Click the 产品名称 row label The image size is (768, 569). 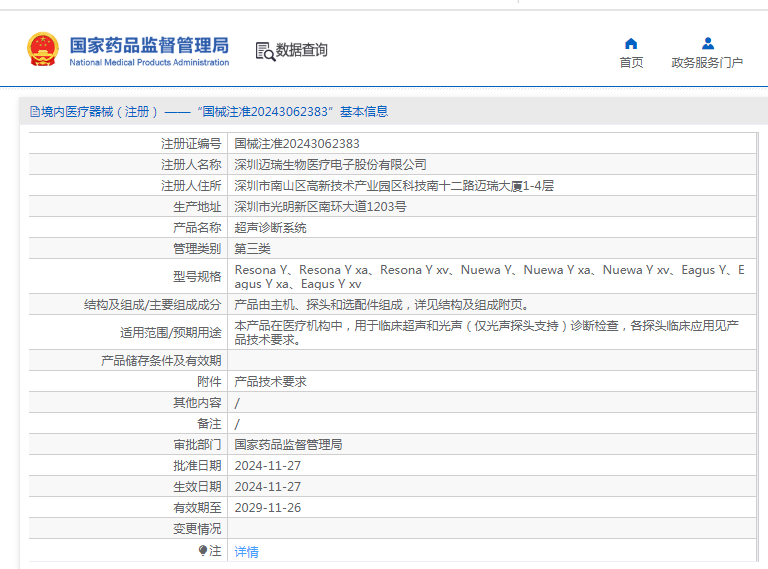pyautogui.click(x=197, y=228)
